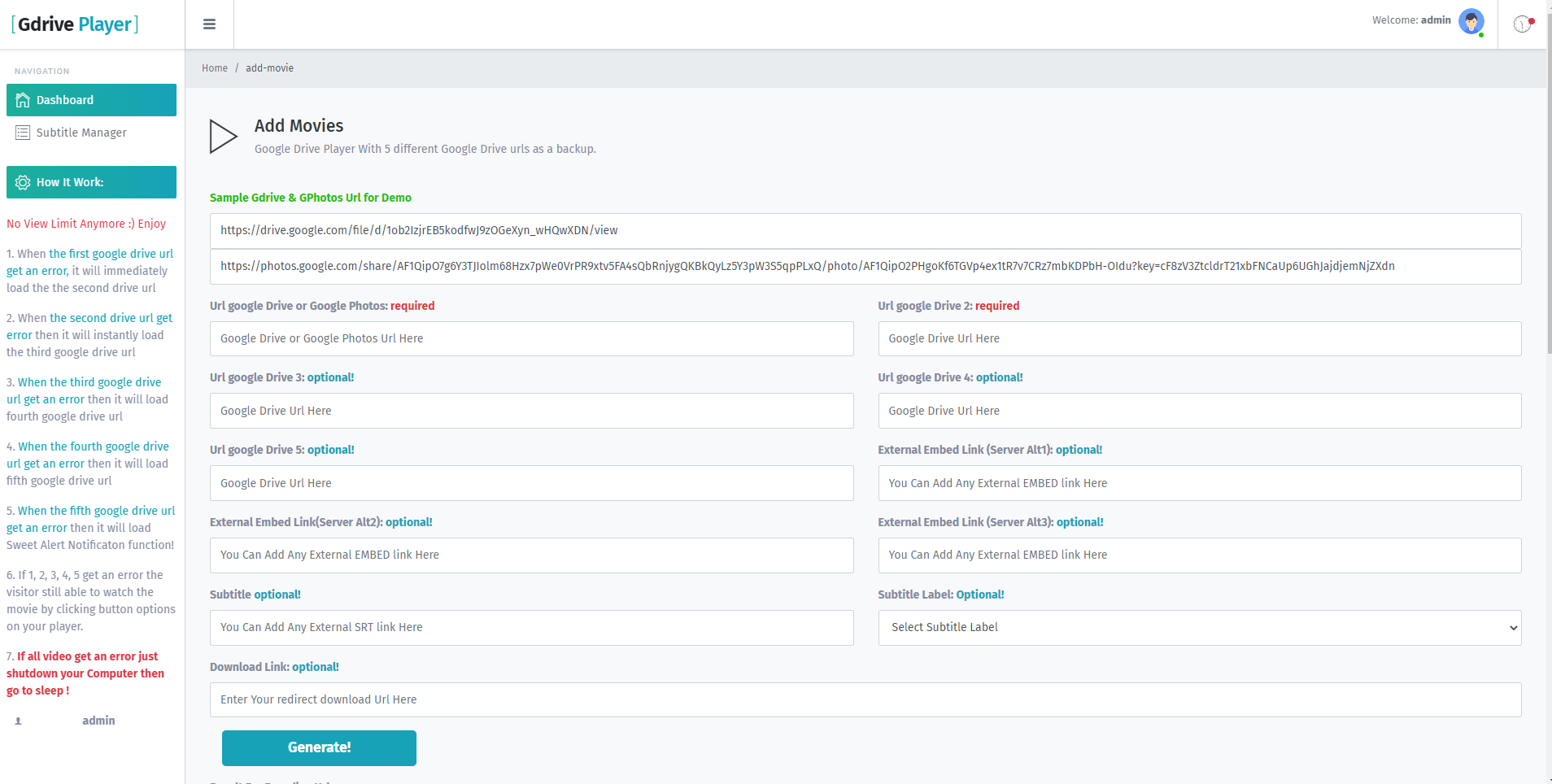The height and width of the screenshot is (784, 1552).
Task: Click the Add Movies play icon
Action: pos(223,137)
